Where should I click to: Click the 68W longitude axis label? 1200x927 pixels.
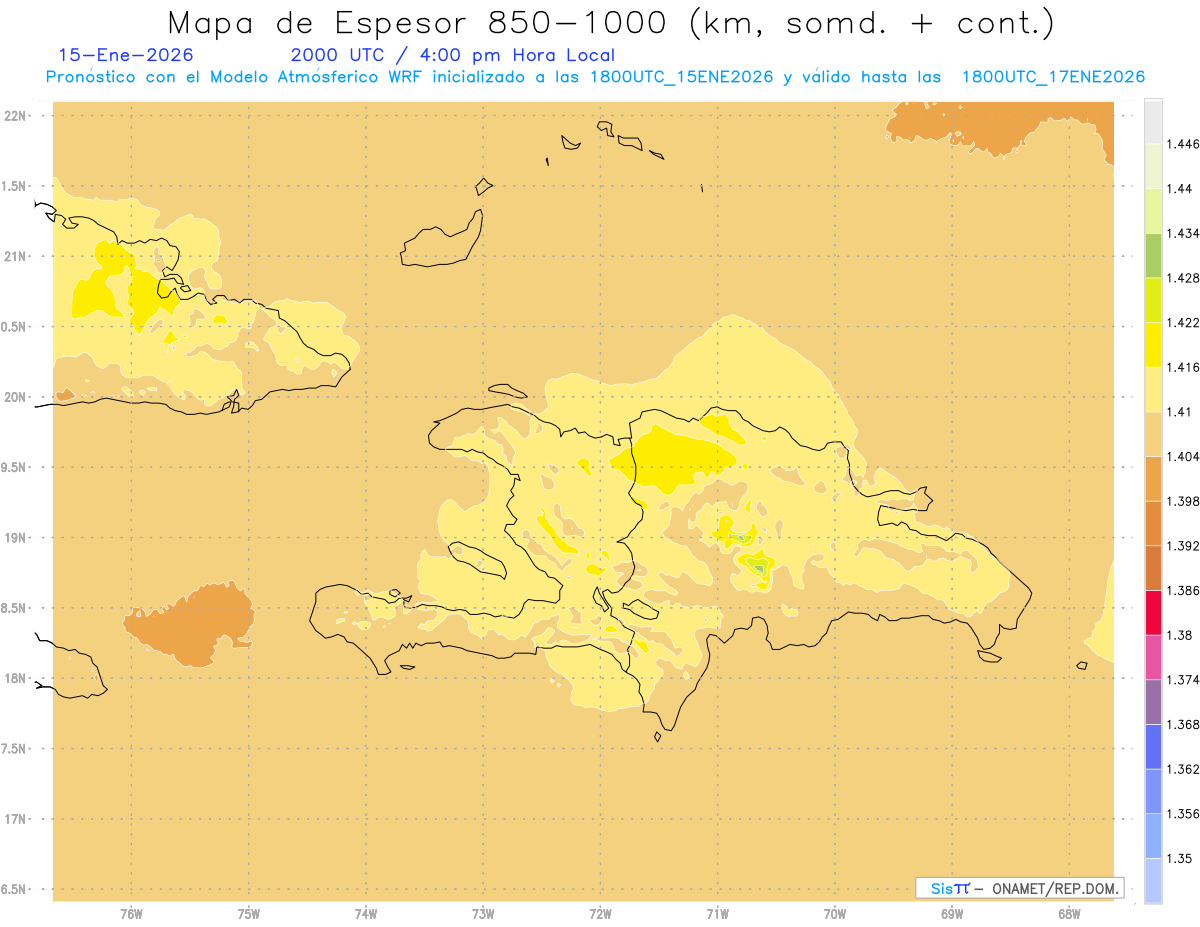[x=1069, y=913]
